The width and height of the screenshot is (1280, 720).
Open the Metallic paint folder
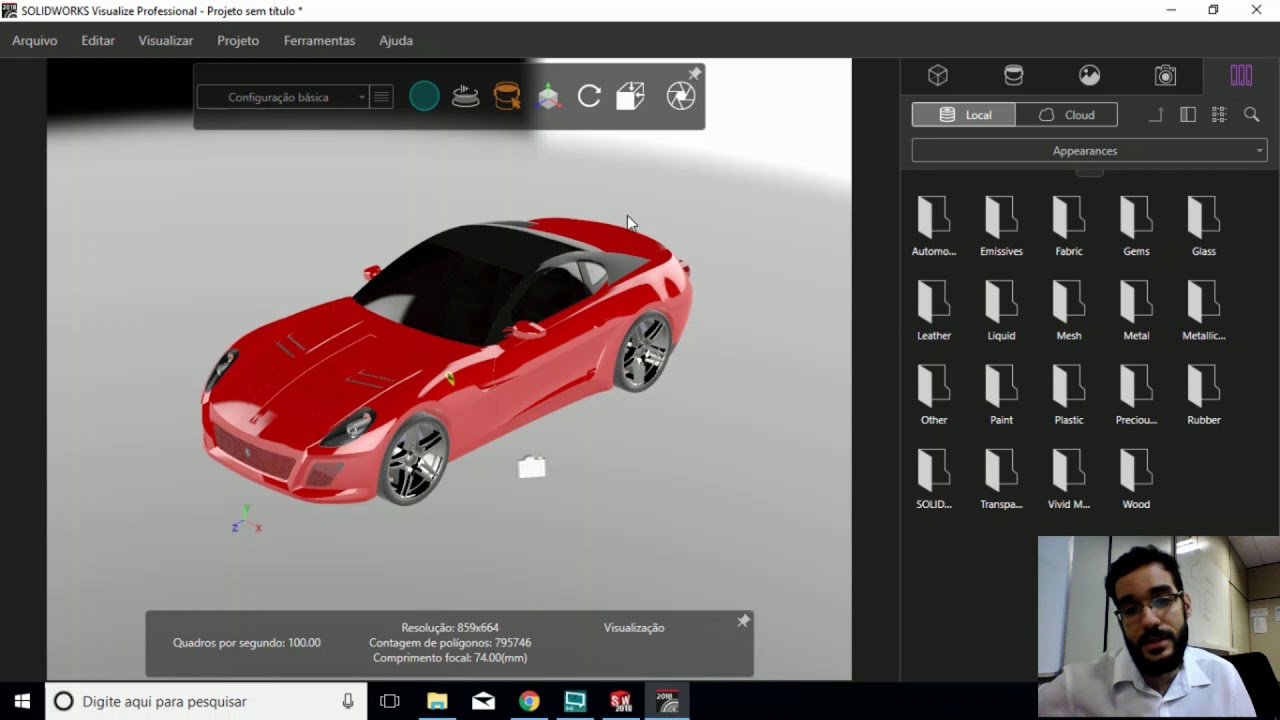[x=1204, y=310]
